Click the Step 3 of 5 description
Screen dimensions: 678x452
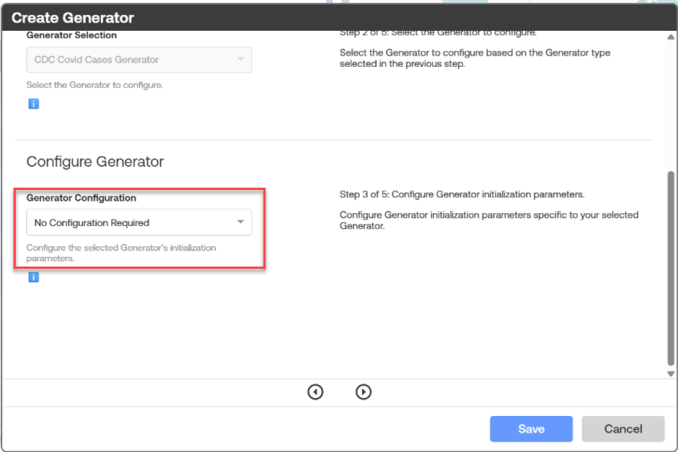(462, 195)
